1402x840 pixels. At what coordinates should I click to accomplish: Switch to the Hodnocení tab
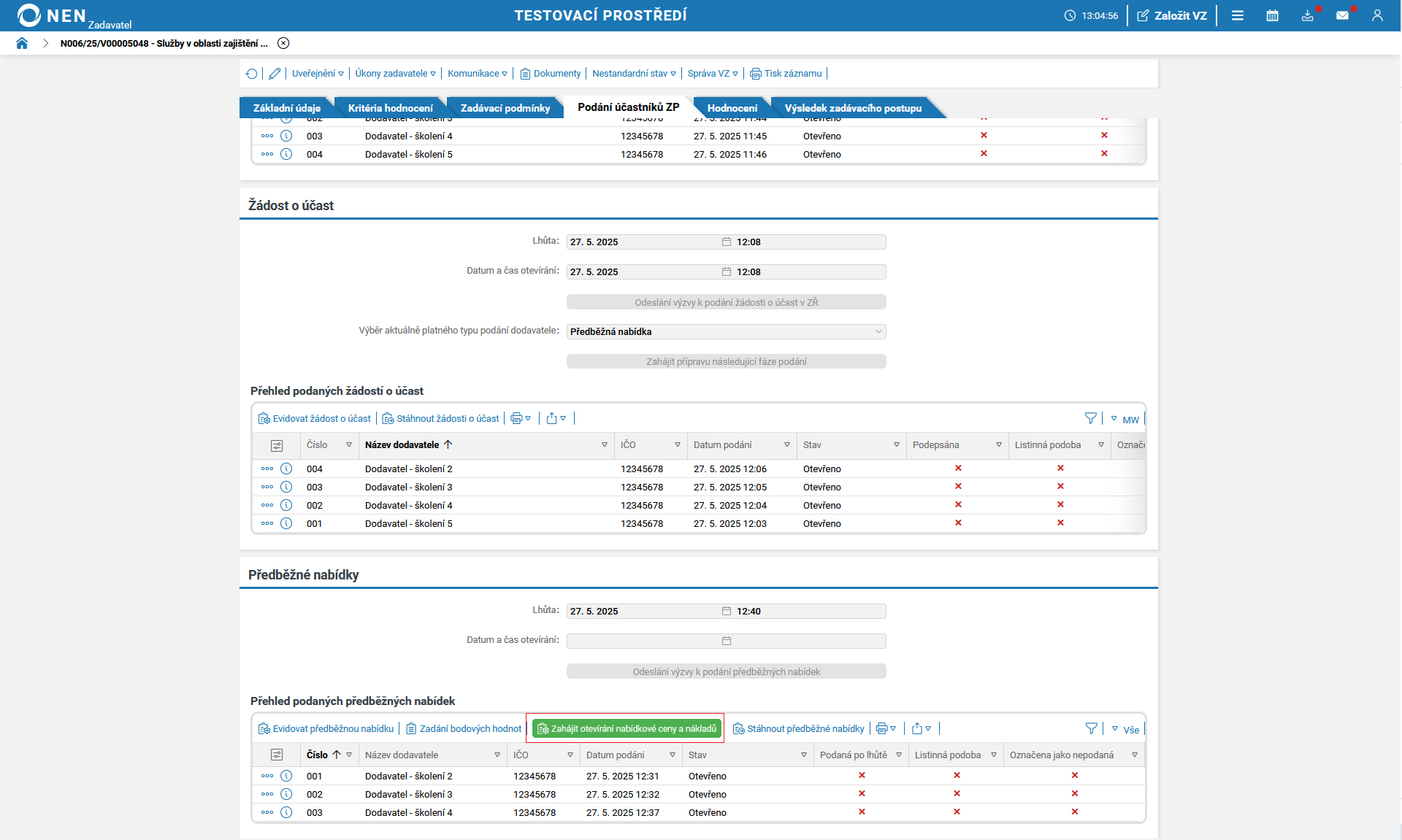[x=732, y=108]
